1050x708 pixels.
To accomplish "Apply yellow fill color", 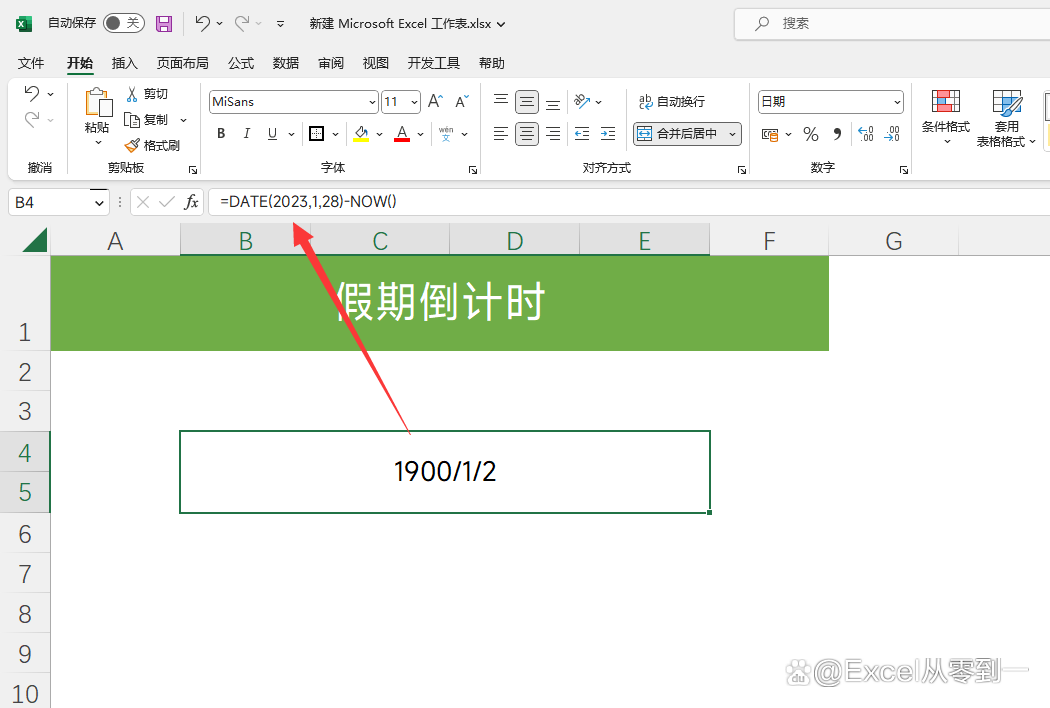I will [x=362, y=134].
